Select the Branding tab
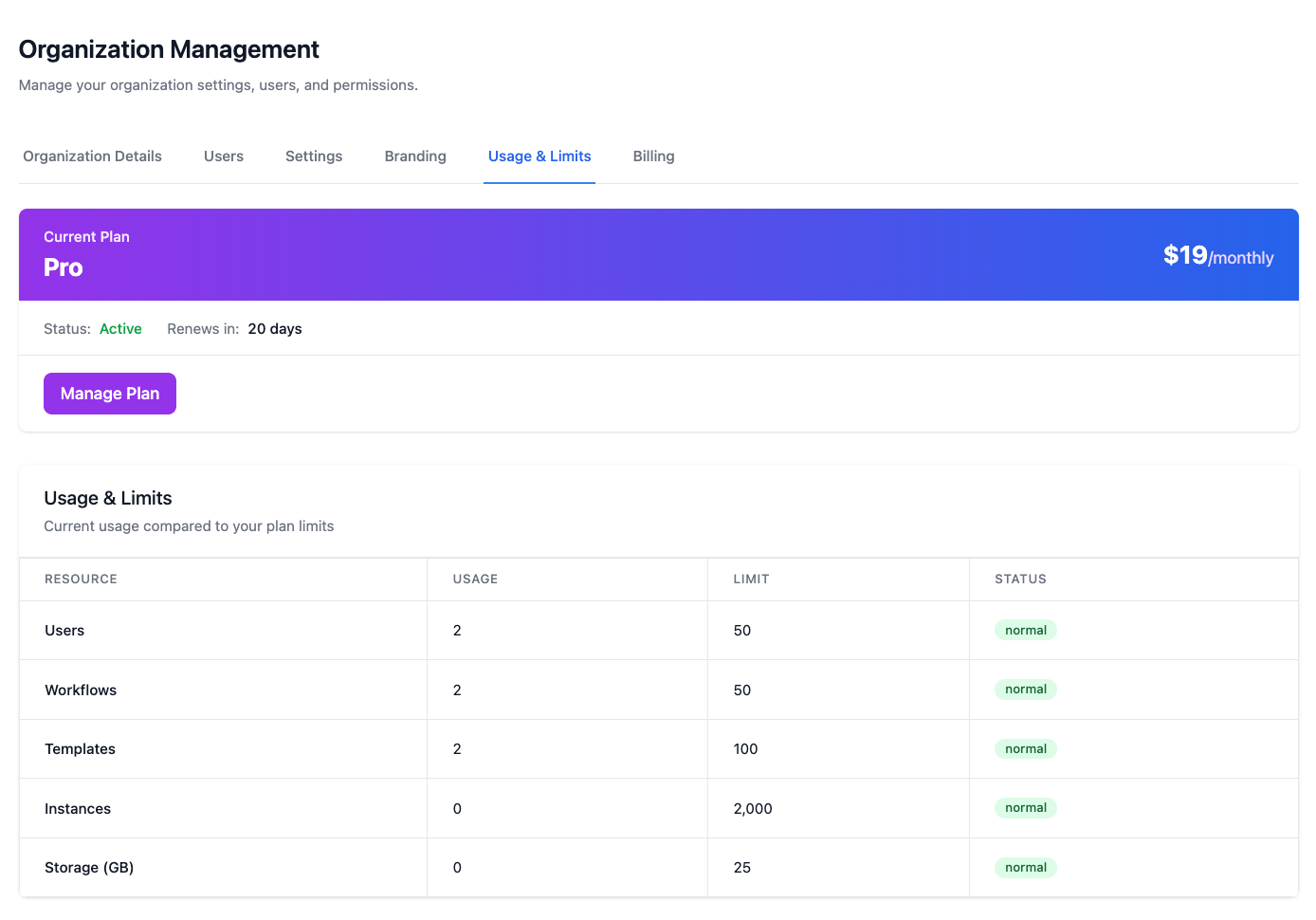 (415, 156)
